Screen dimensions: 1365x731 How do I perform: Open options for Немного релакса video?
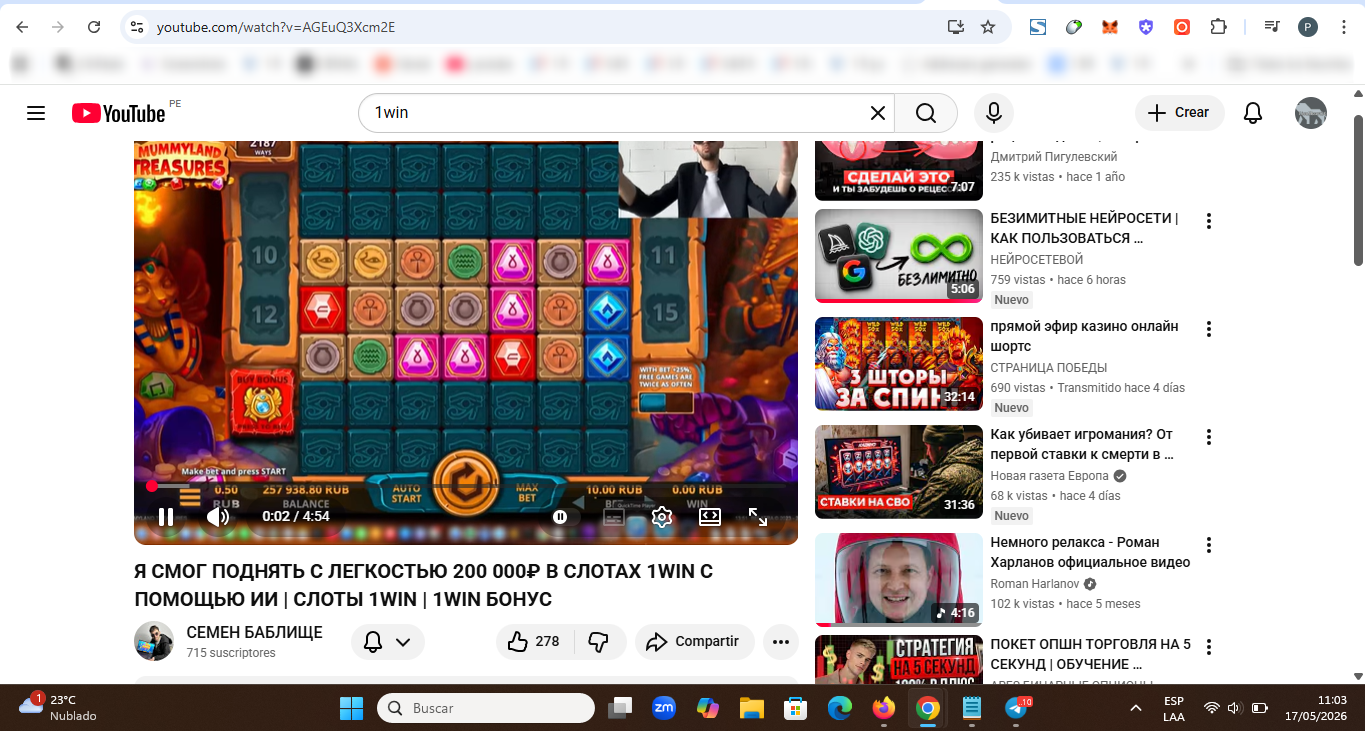[1209, 545]
